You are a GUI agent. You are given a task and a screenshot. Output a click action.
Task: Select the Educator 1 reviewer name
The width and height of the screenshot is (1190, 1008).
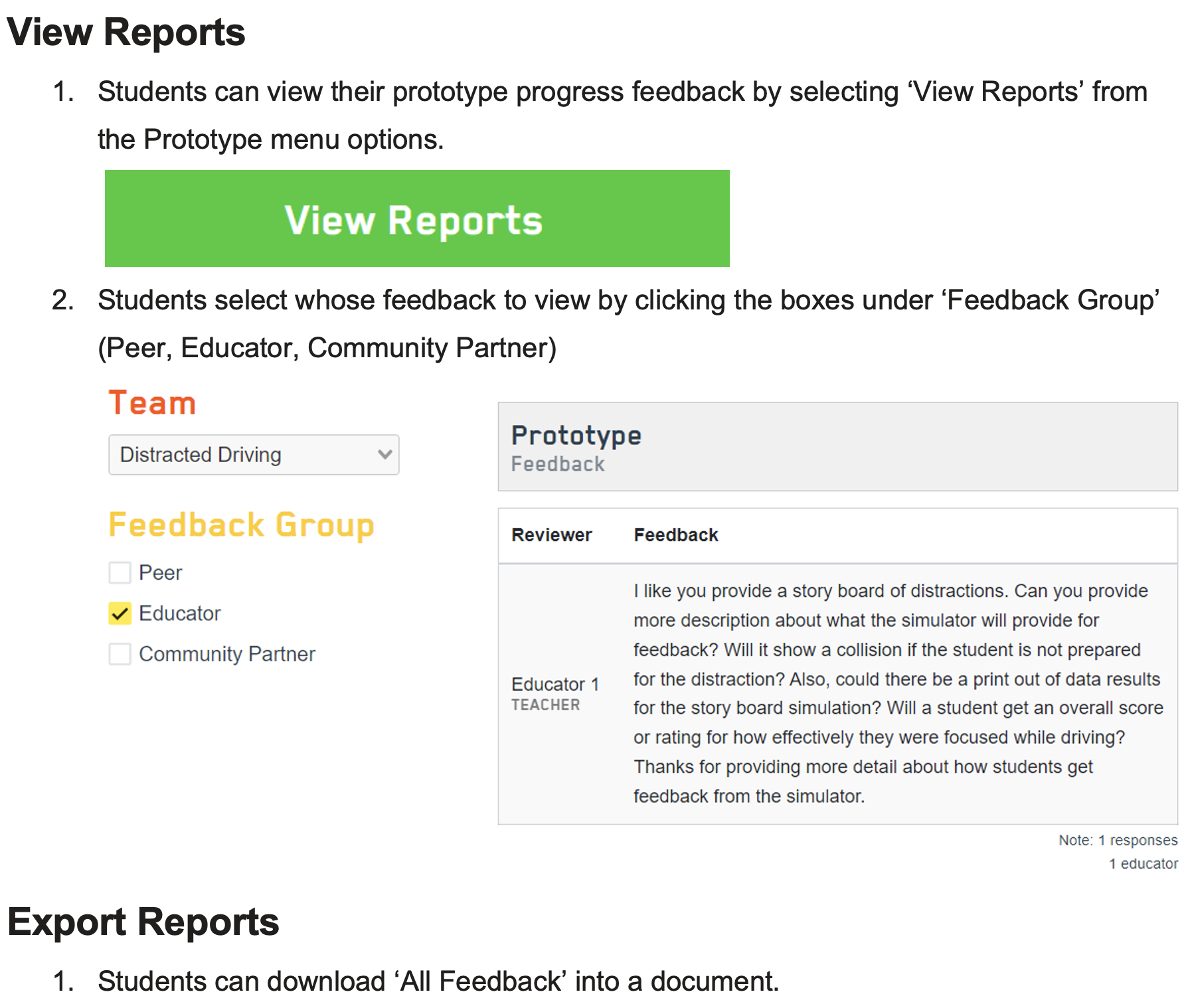pos(554,684)
